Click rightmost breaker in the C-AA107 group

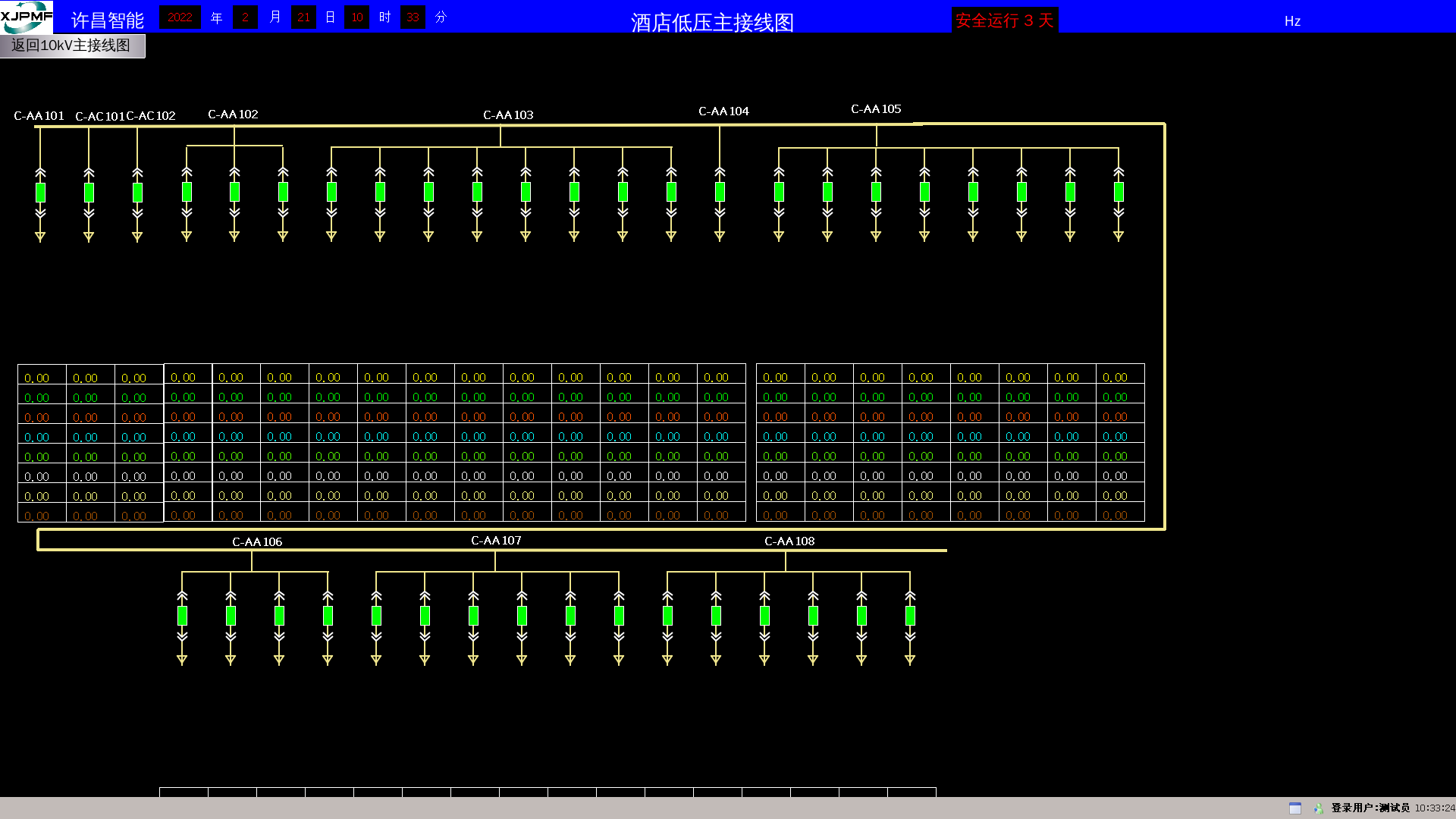[619, 616]
